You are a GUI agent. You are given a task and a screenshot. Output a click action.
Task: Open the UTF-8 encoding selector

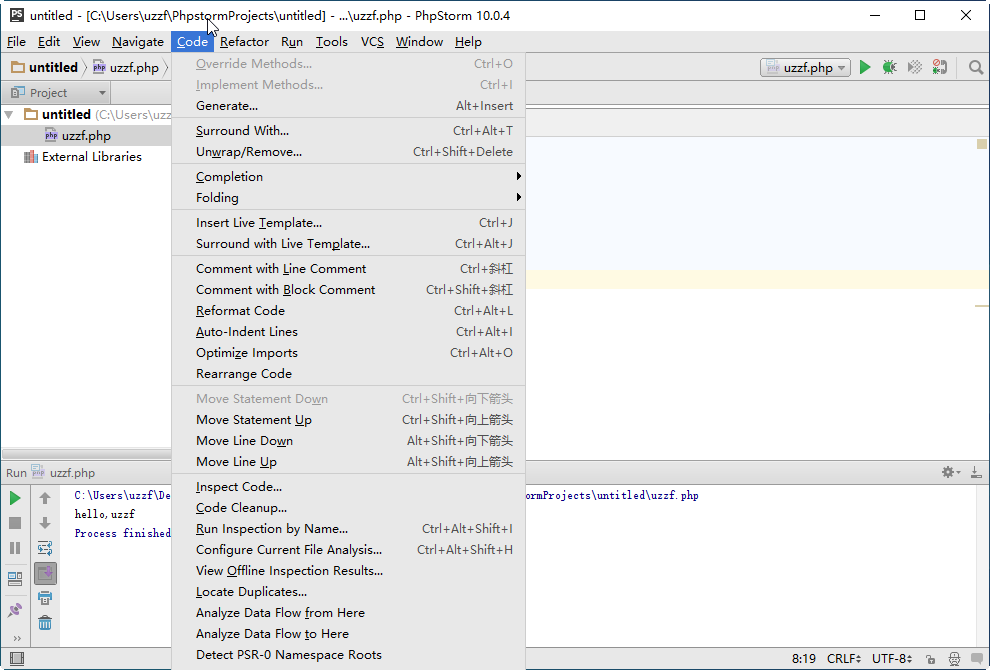pyautogui.click(x=892, y=659)
